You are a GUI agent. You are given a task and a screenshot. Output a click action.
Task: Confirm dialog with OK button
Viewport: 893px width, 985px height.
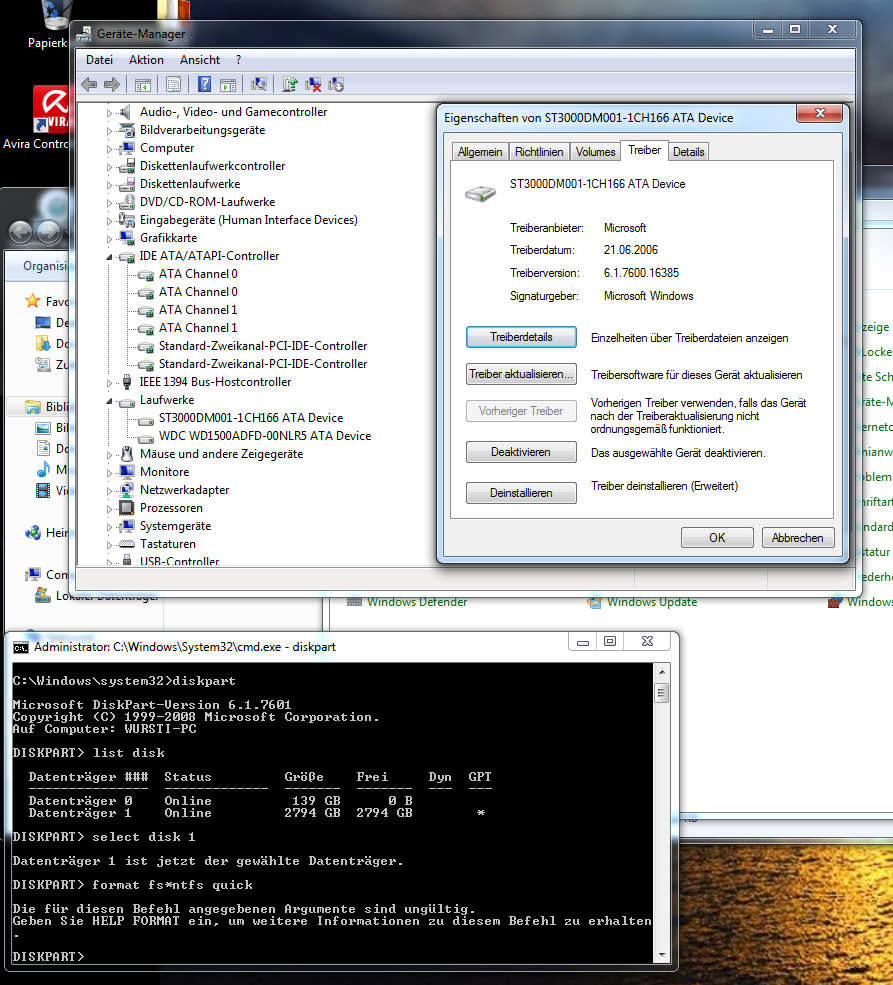717,538
